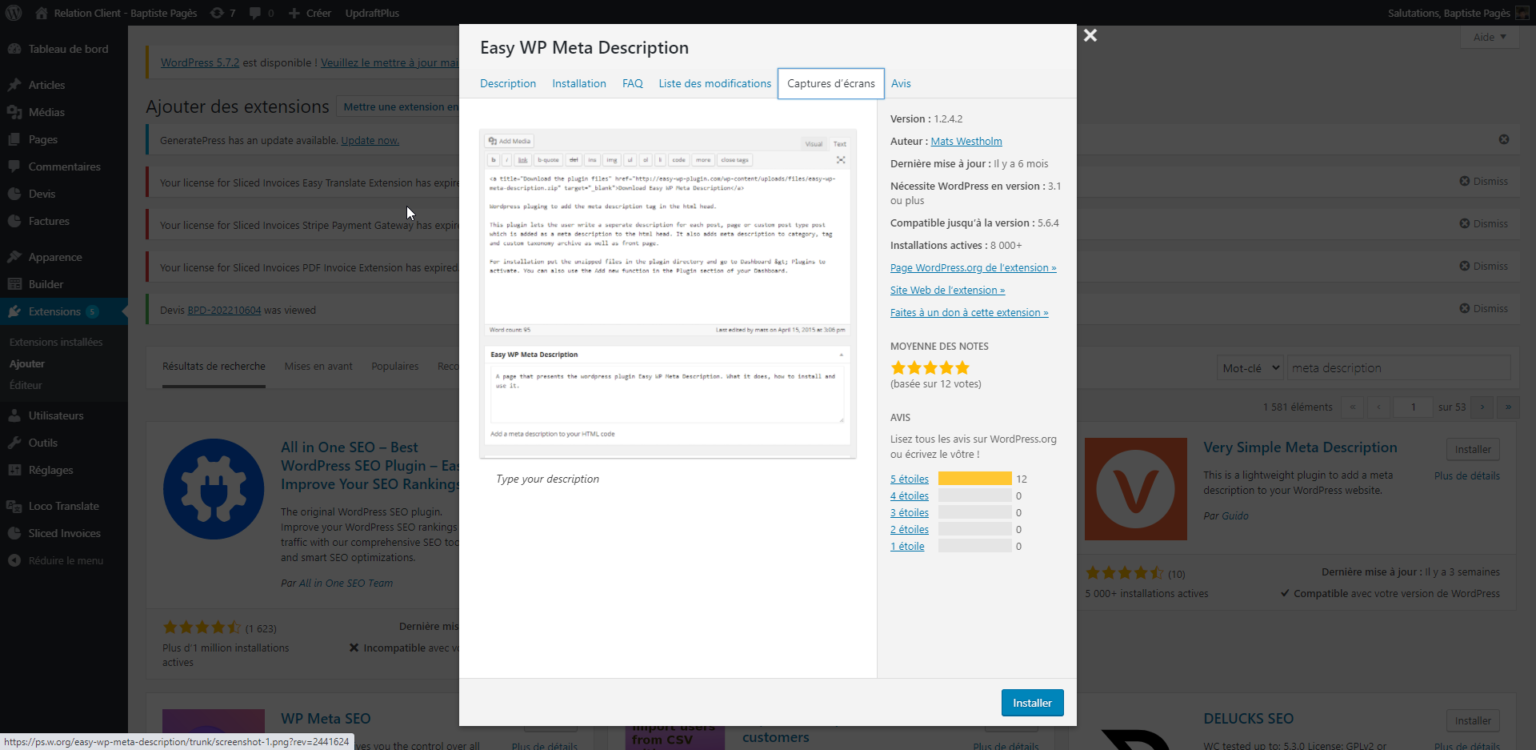Screen dimensions: 1536x750
Task: Switch to the Description tab
Action: coord(508,83)
